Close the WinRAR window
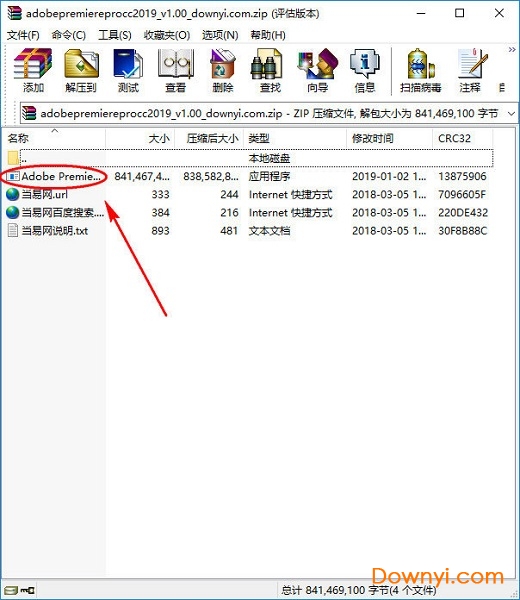This screenshot has width=520, height=600. pos(499,13)
